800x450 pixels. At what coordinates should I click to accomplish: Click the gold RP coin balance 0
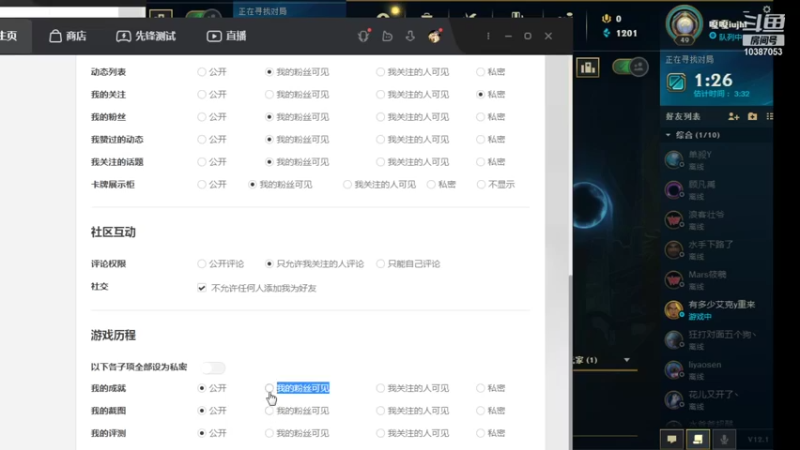pos(612,19)
